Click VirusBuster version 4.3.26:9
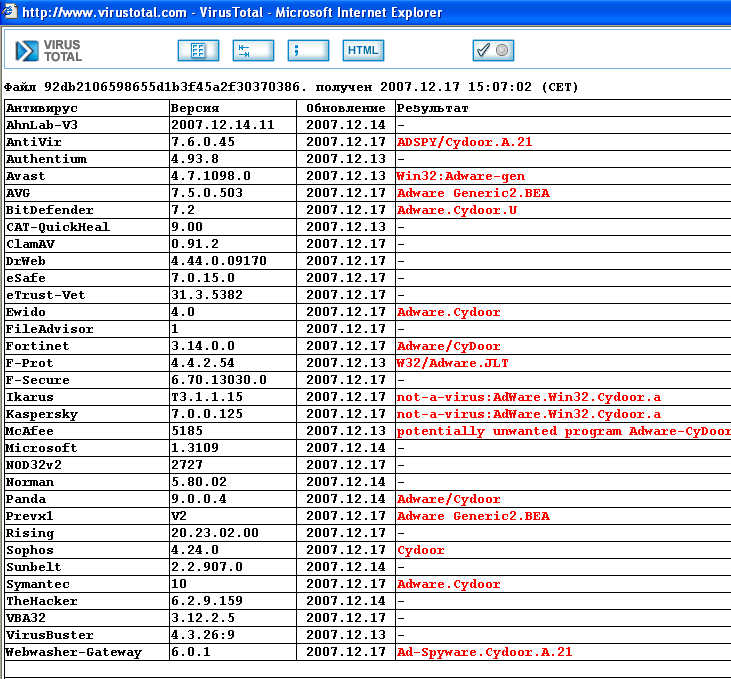731x679 pixels. tap(203, 635)
